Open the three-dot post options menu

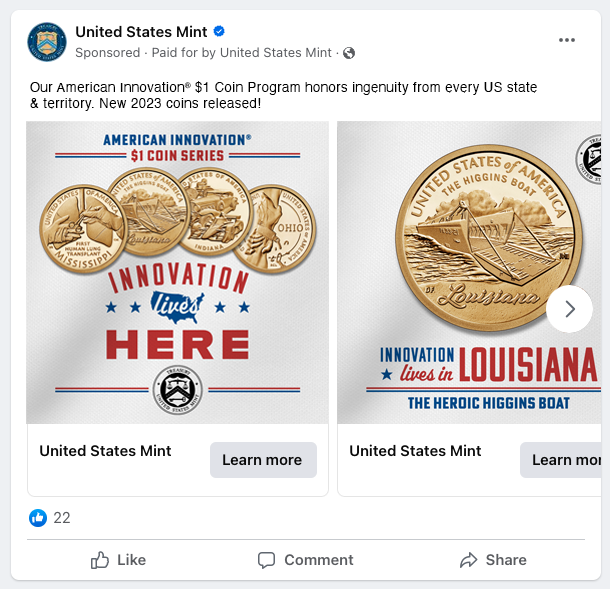point(566,40)
